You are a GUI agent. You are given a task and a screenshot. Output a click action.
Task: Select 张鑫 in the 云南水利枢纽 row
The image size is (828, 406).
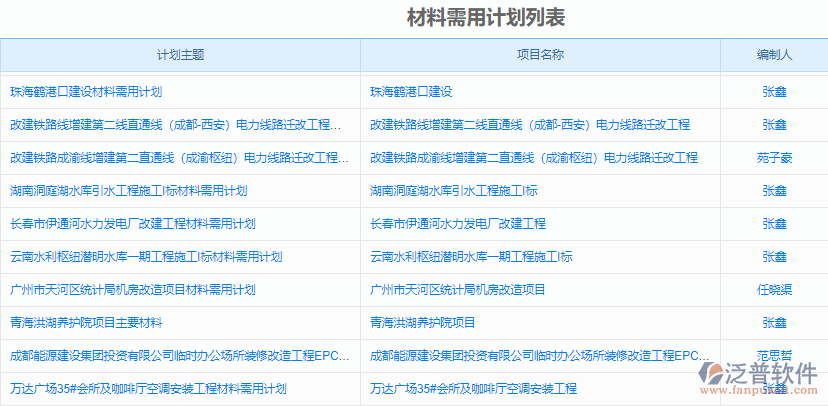tap(774, 257)
